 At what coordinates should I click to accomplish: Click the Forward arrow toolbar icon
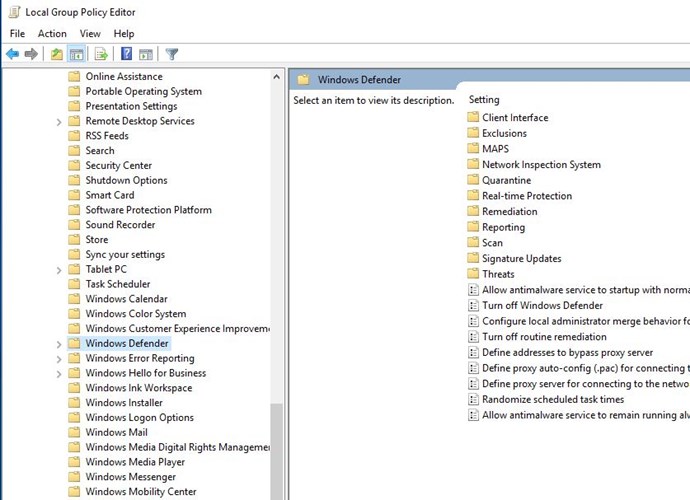pos(31,54)
